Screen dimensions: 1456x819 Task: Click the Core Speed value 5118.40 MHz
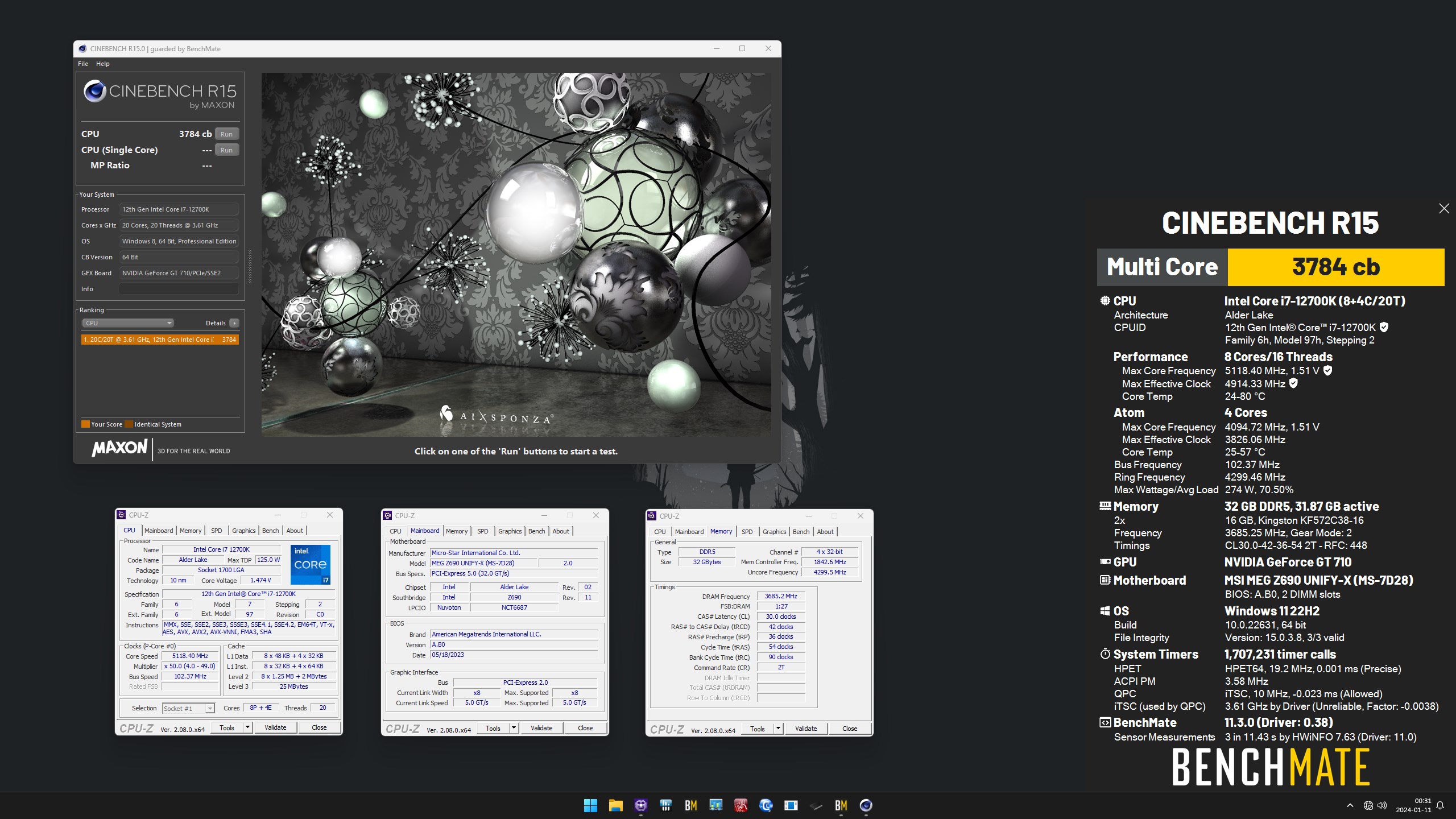point(190,656)
